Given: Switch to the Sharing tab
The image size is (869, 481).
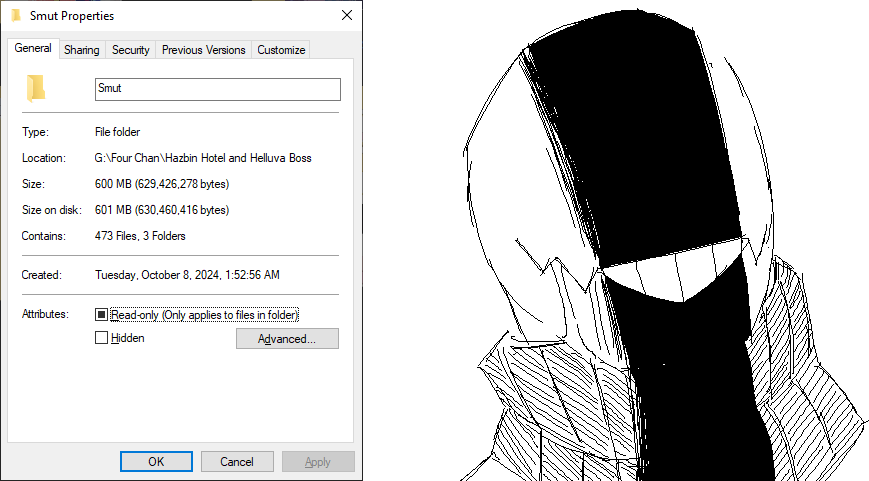Looking at the screenshot, I should coord(81,50).
